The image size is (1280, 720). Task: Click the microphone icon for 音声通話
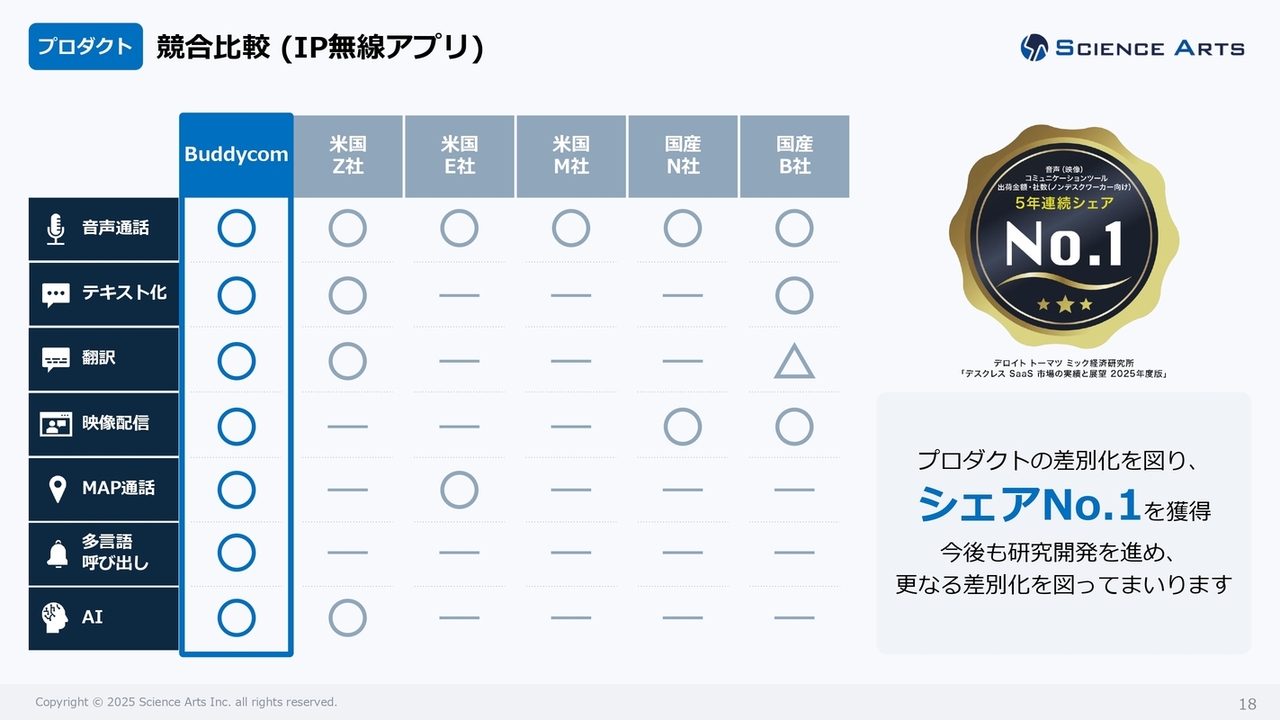pyautogui.click(x=56, y=229)
